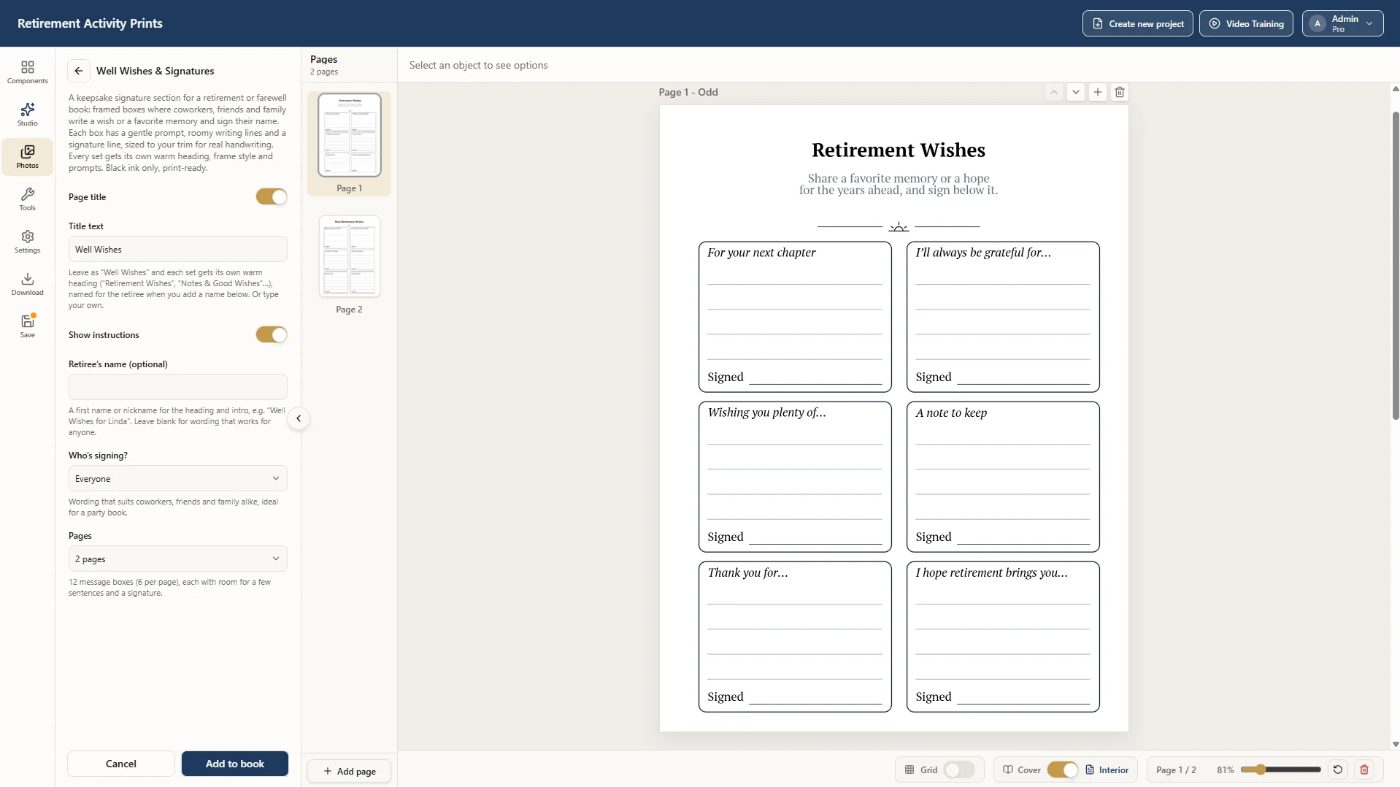Move Page 1 up with arrow

pyautogui.click(x=1053, y=92)
